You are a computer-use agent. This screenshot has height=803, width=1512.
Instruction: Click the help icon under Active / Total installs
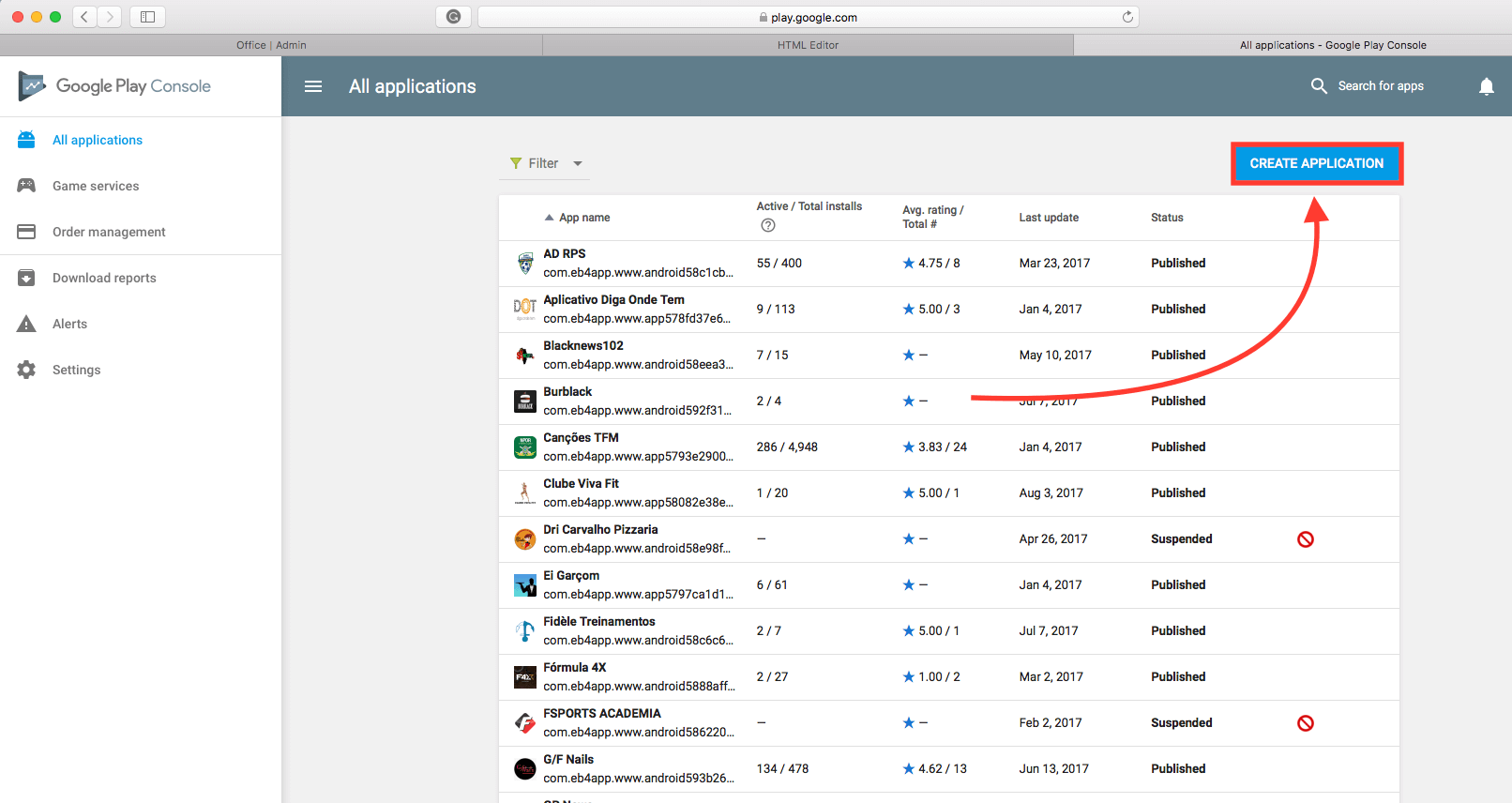[x=768, y=225]
